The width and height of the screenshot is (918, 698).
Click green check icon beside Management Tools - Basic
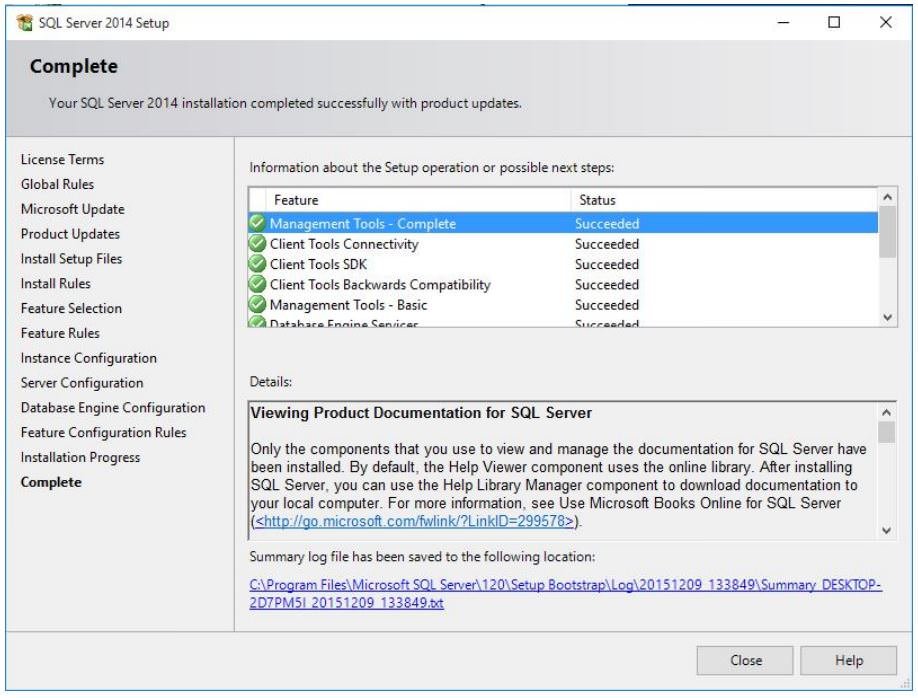point(257,304)
